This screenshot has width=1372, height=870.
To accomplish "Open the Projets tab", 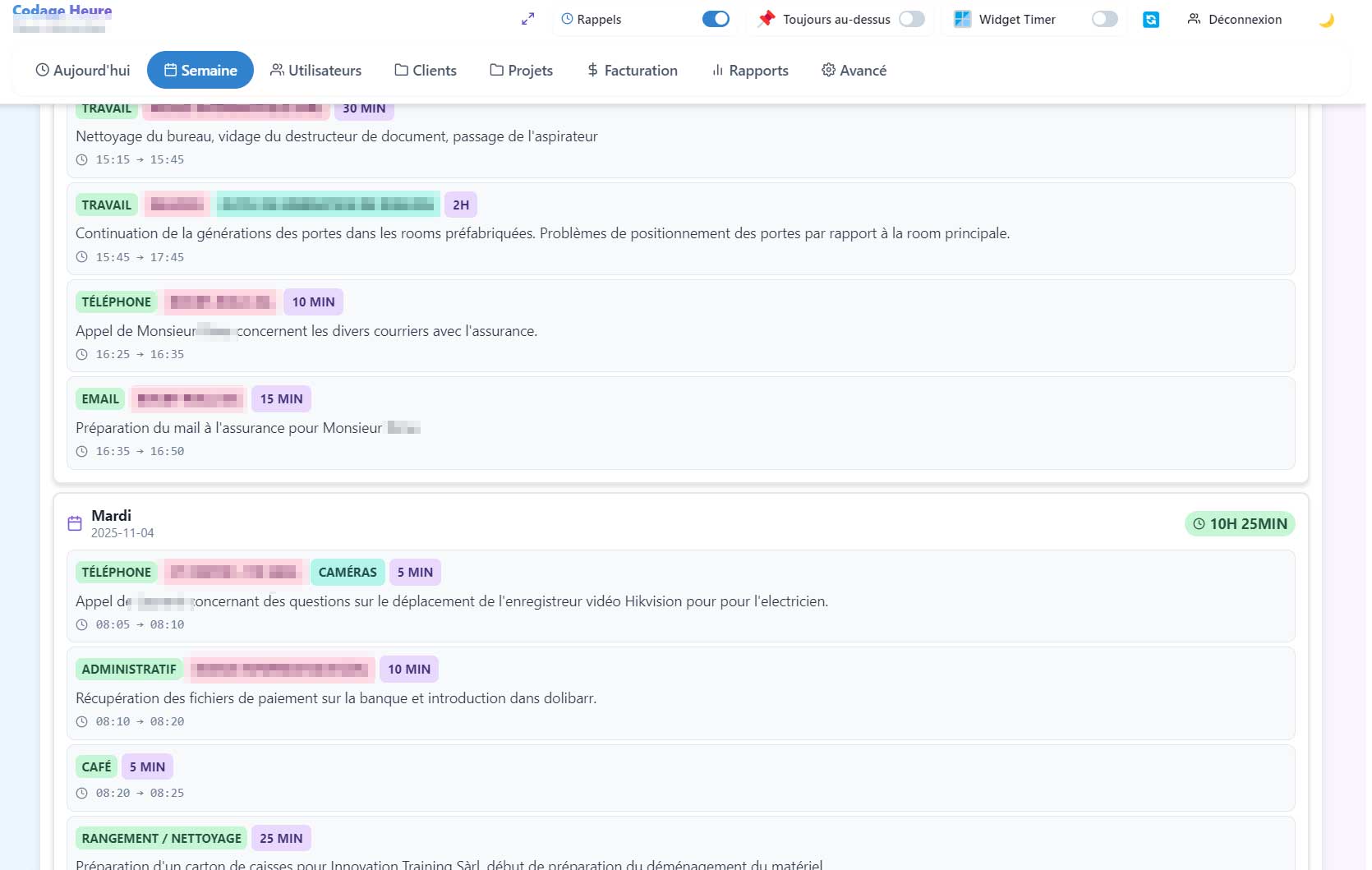I will coord(521,70).
